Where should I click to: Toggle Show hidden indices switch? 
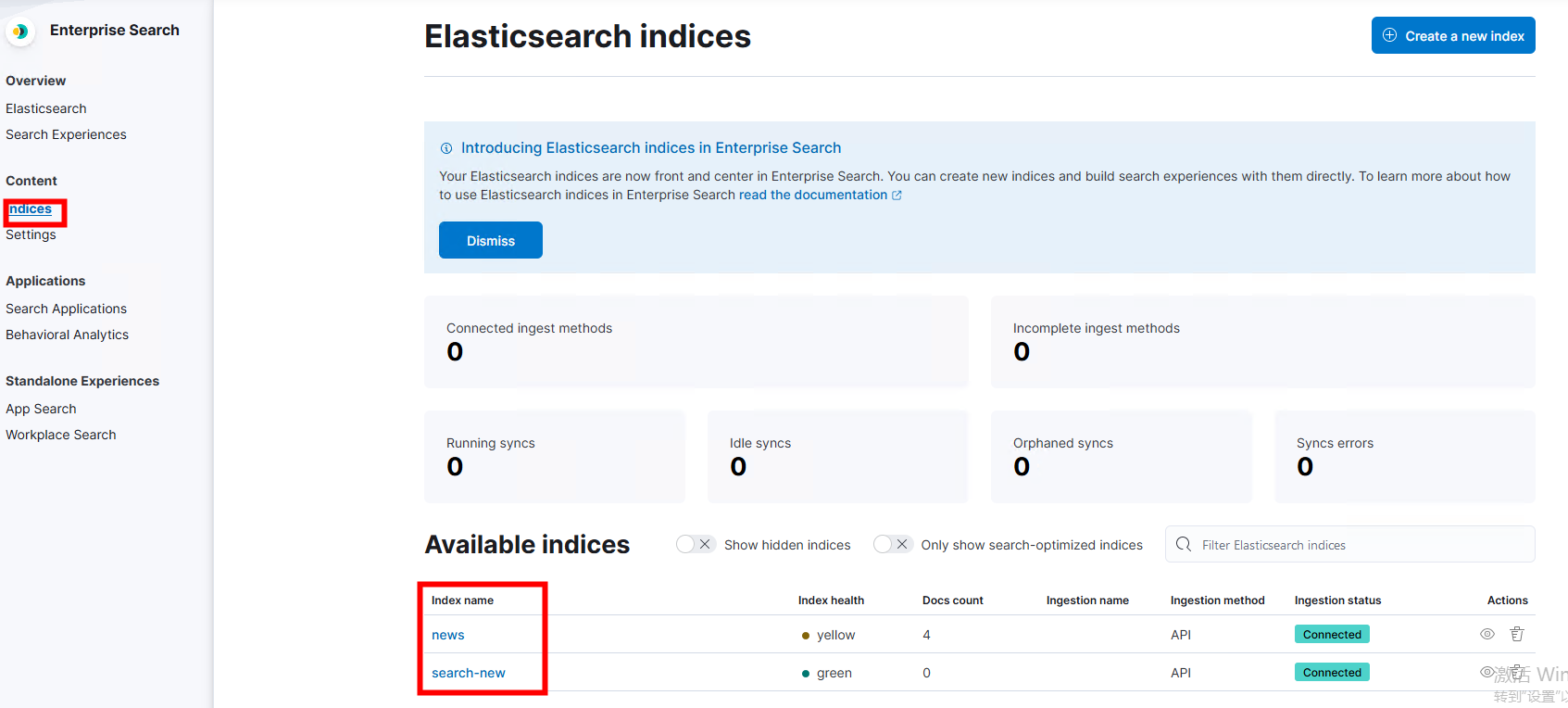pyautogui.click(x=695, y=544)
